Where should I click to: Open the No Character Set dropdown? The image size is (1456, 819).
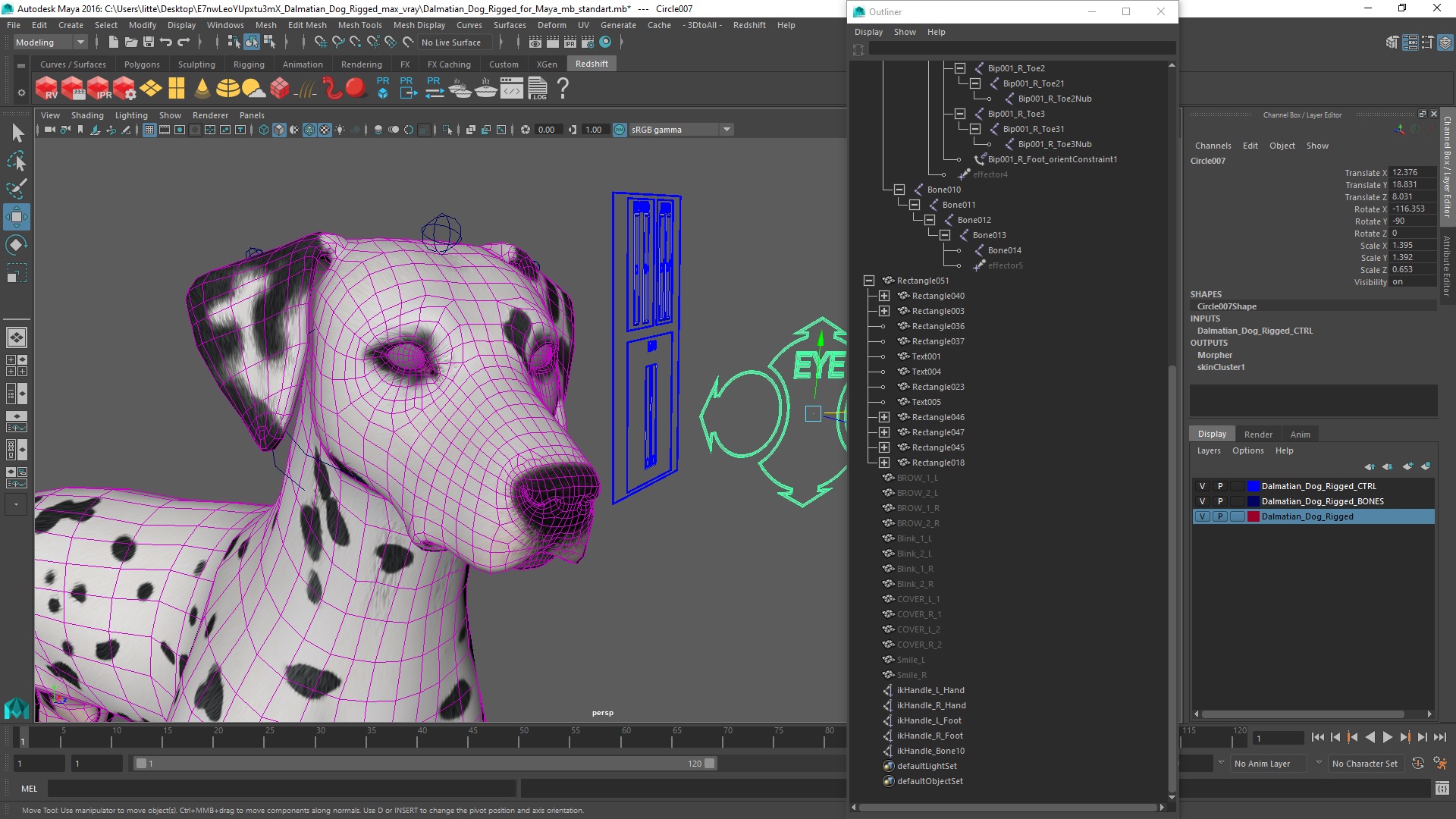point(1367,764)
